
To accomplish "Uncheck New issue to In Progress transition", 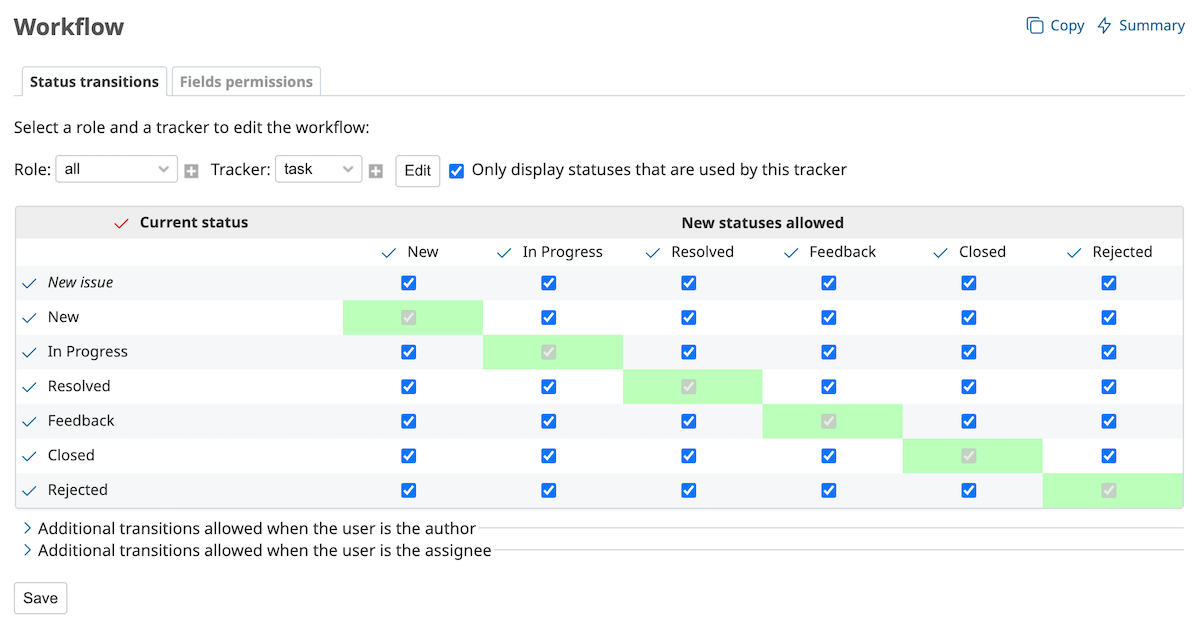I will (x=548, y=283).
